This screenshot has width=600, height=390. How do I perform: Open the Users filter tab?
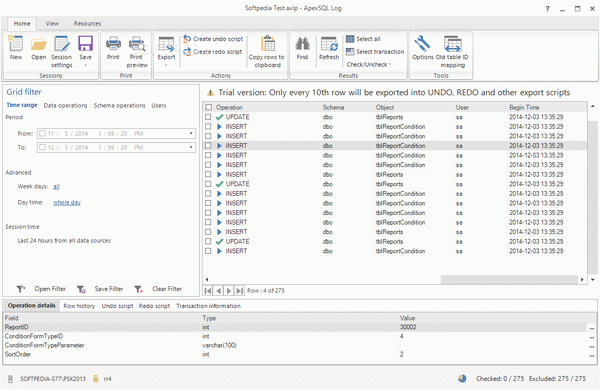[x=159, y=105]
